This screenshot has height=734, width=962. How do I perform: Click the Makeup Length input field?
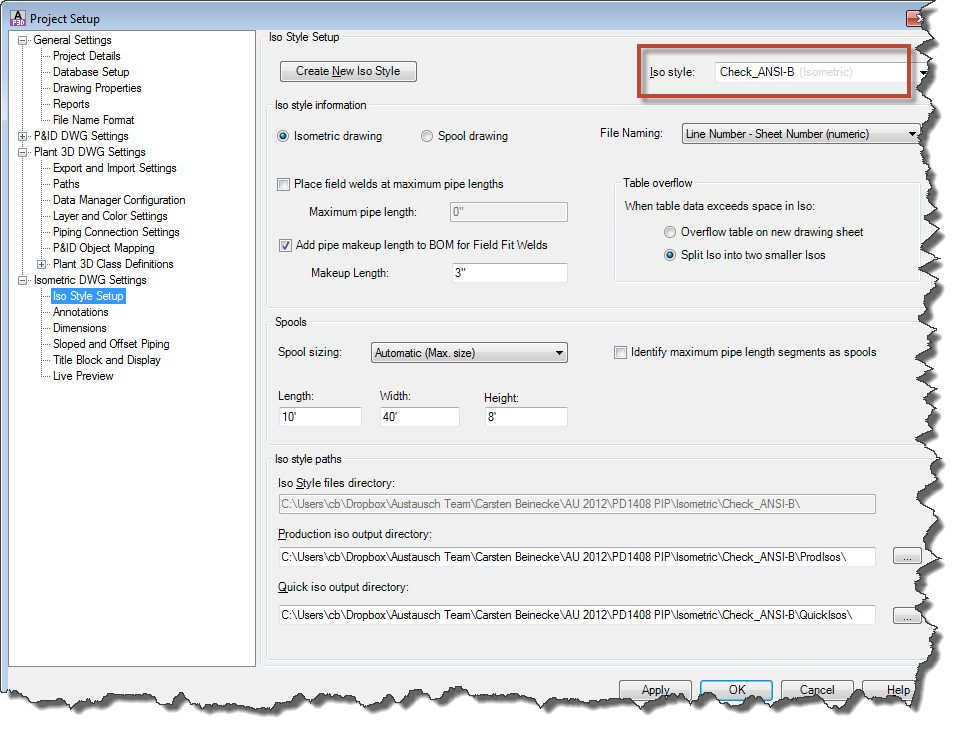coord(509,272)
